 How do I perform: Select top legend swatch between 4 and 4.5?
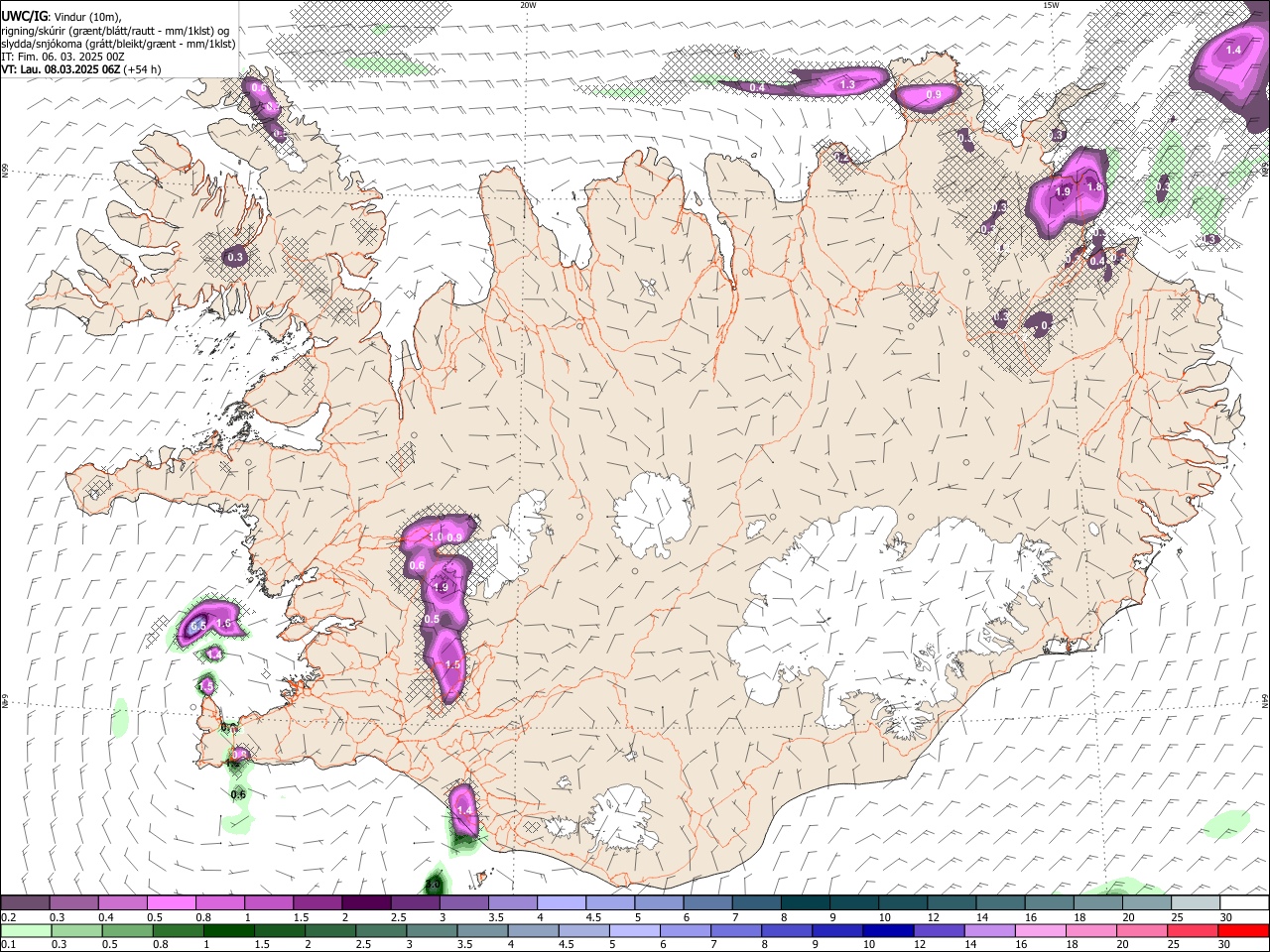coord(562,902)
